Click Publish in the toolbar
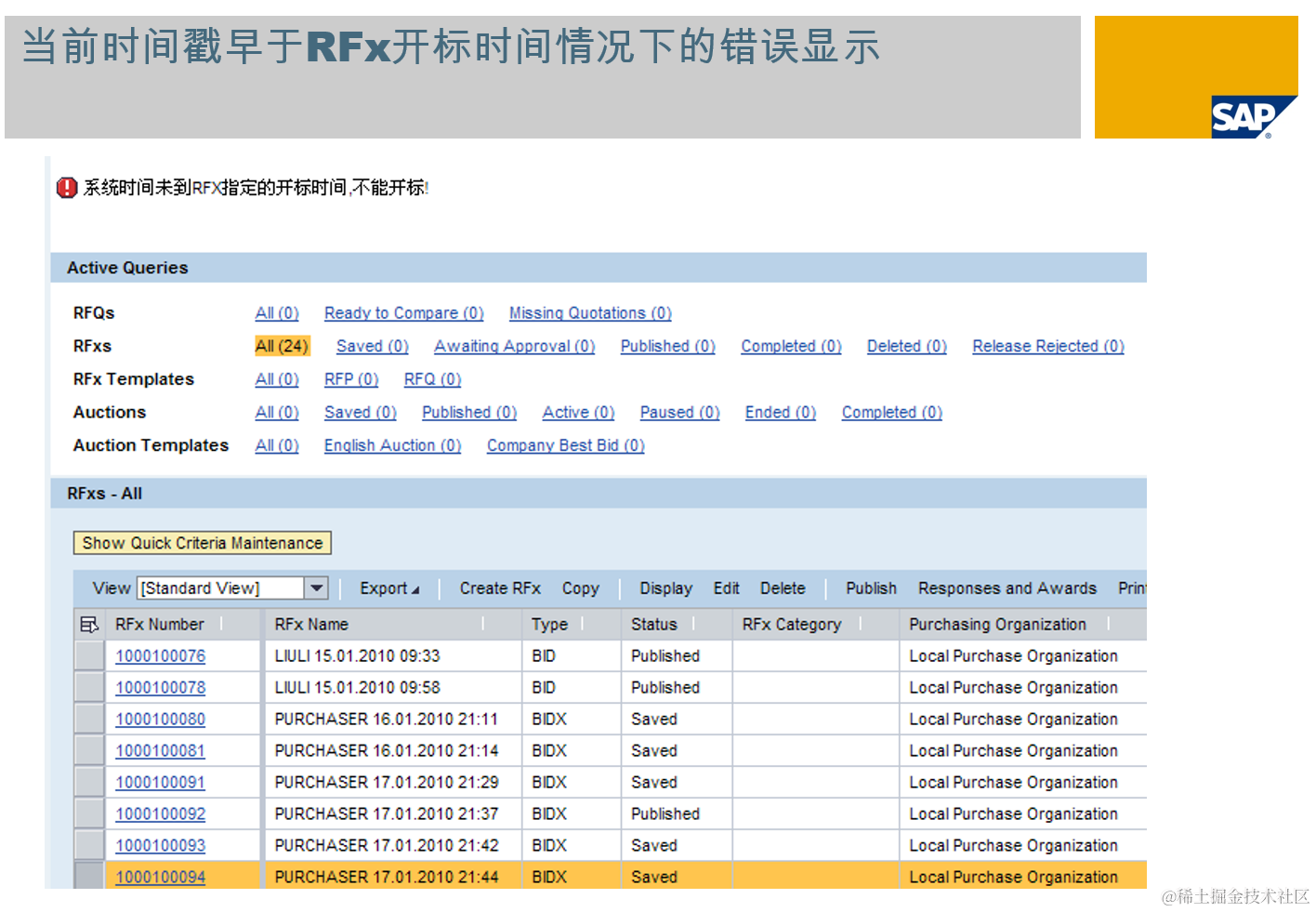 point(872,588)
